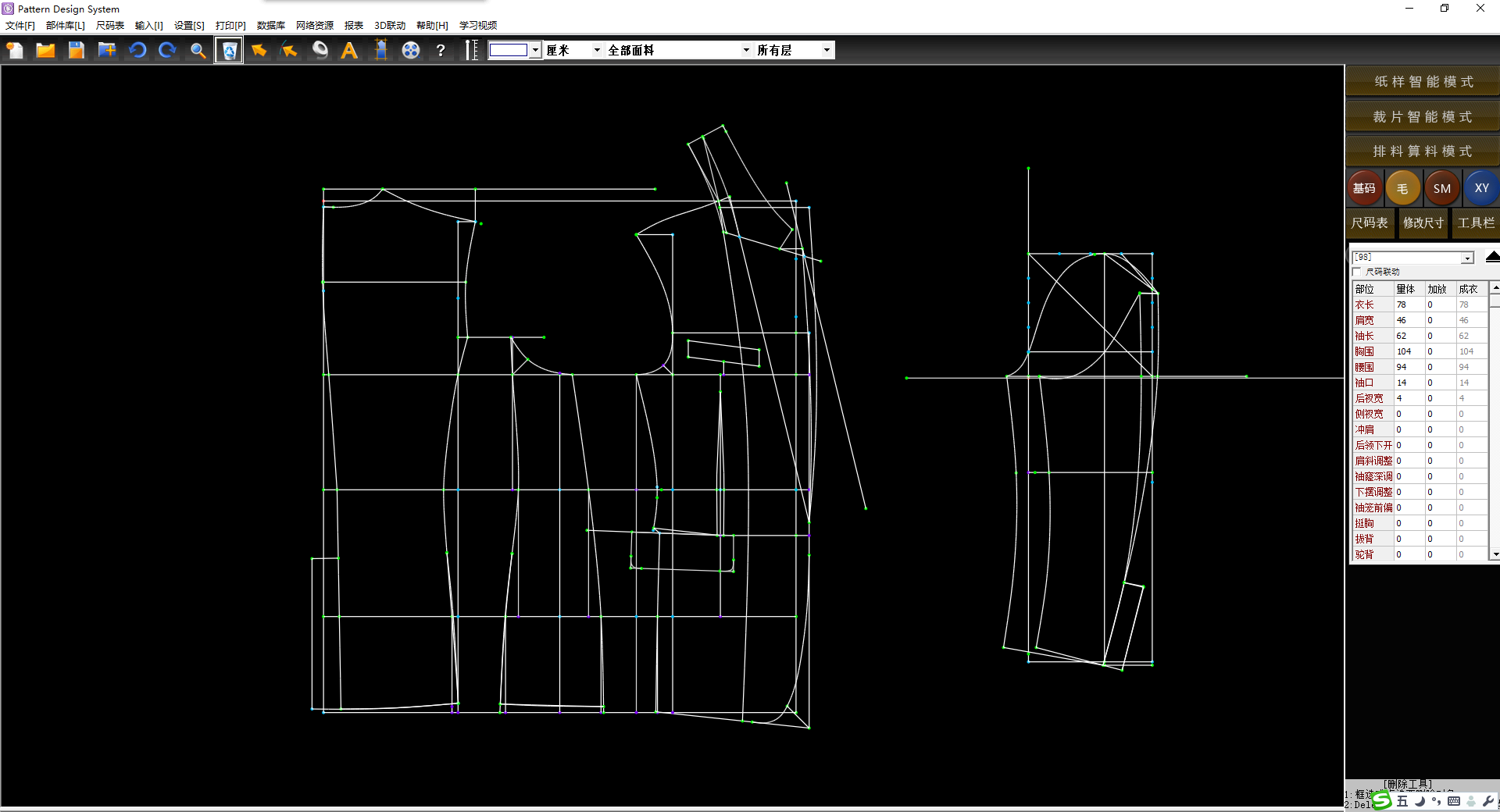Open the film reel video icon

tap(411, 51)
